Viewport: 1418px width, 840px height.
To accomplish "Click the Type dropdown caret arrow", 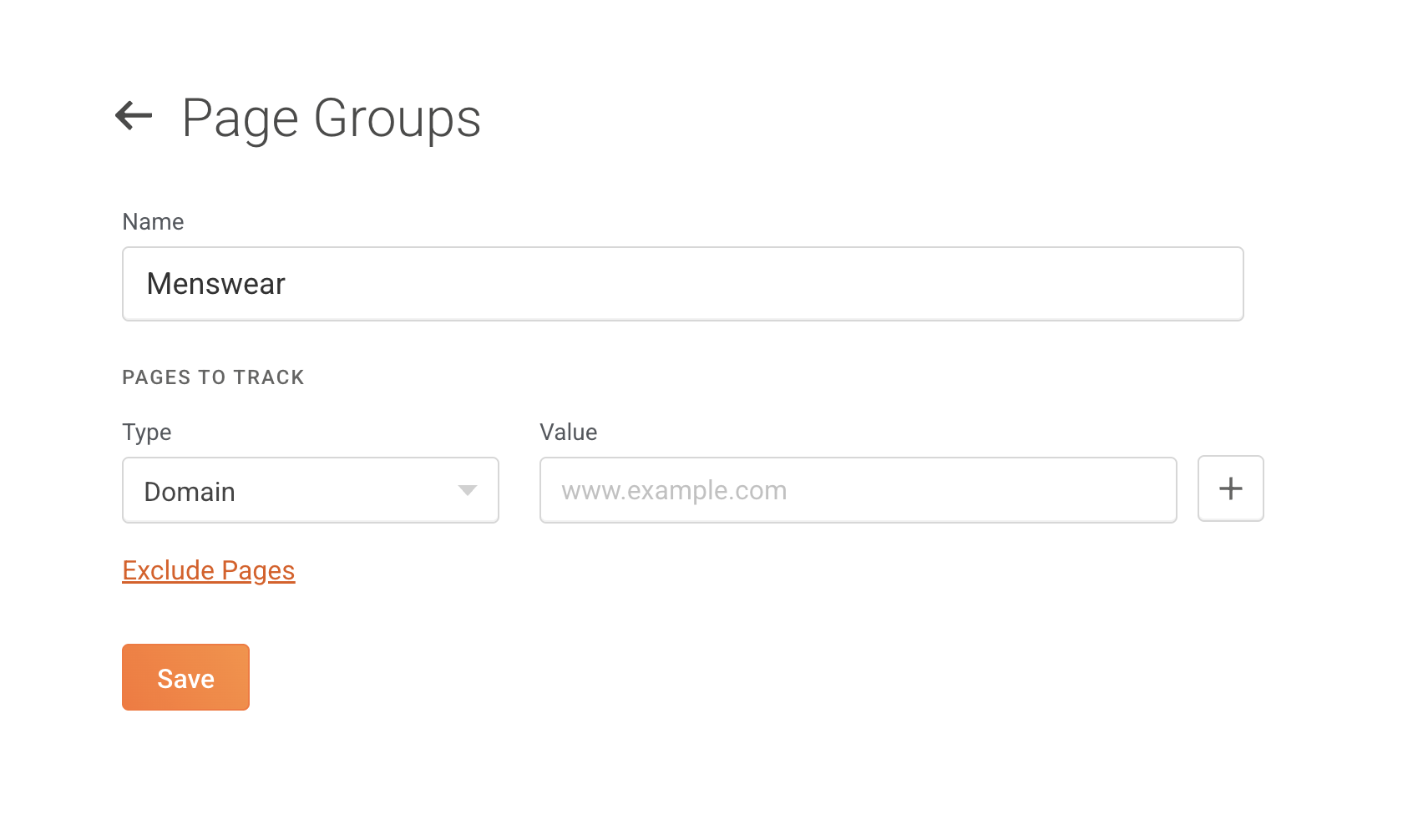I will 467,490.
